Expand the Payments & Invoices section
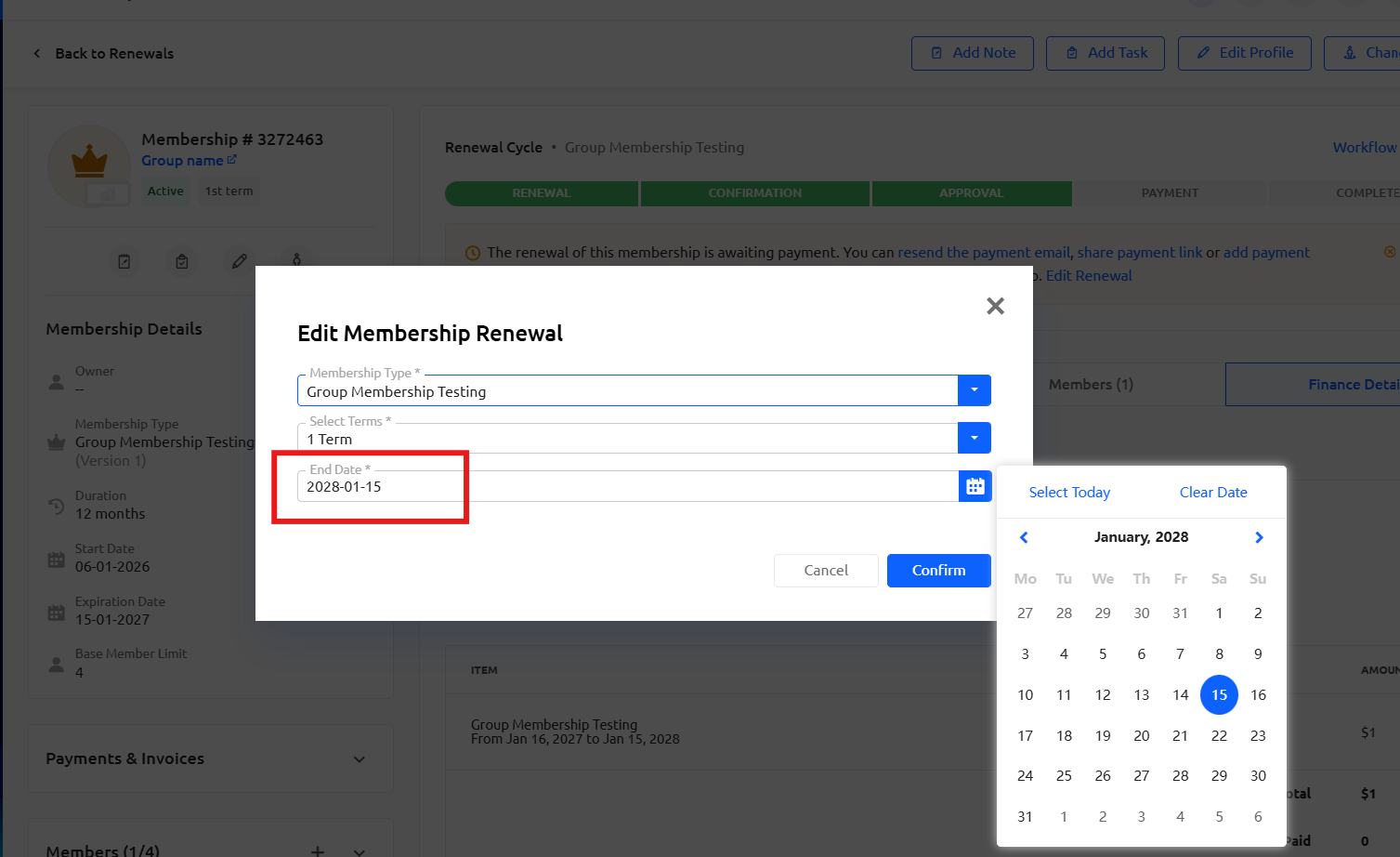The image size is (1400, 857). pyautogui.click(x=360, y=759)
